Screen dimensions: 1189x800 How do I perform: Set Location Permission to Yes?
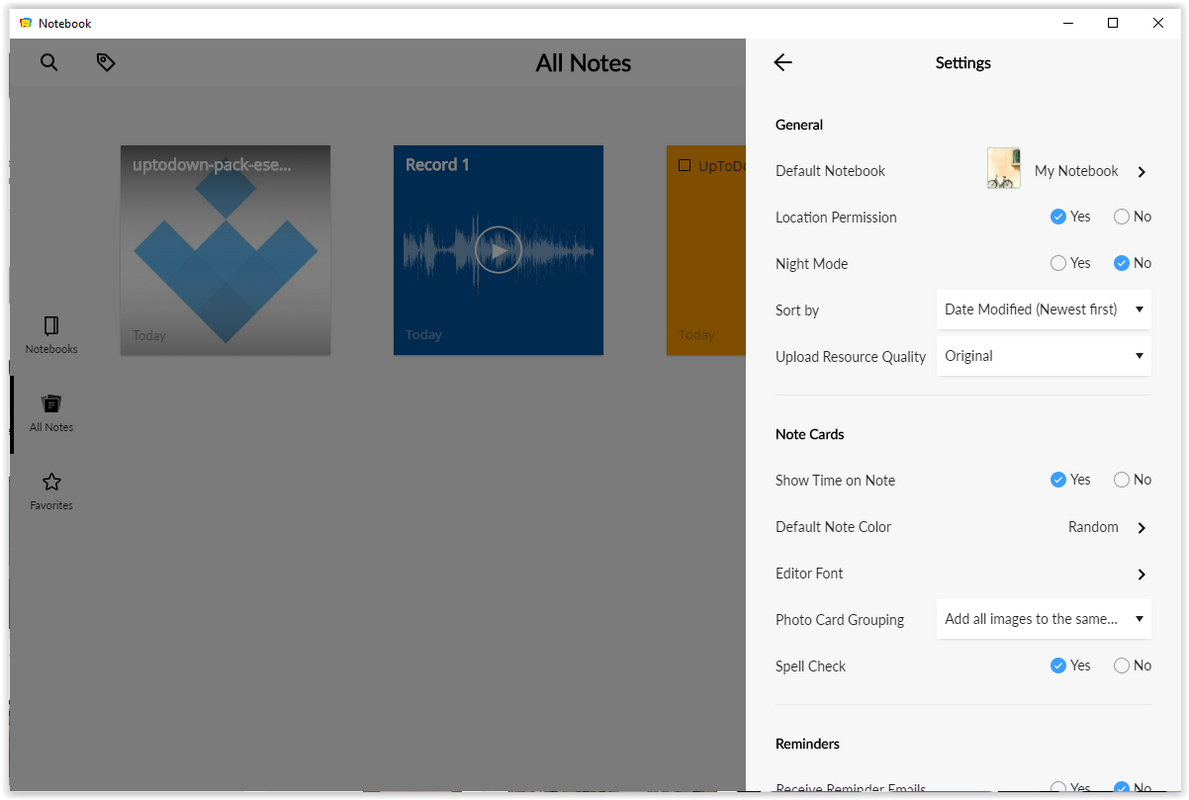(1058, 217)
